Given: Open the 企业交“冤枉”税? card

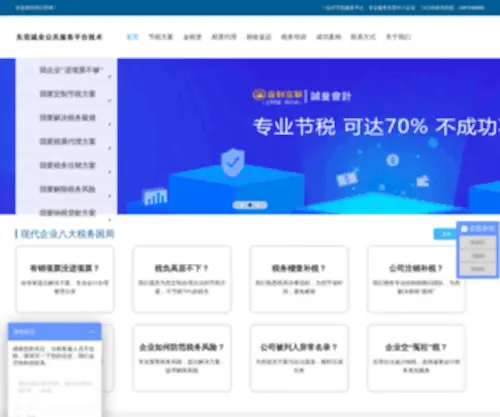Looking at the screenshot, I should [x=416, y=358].
